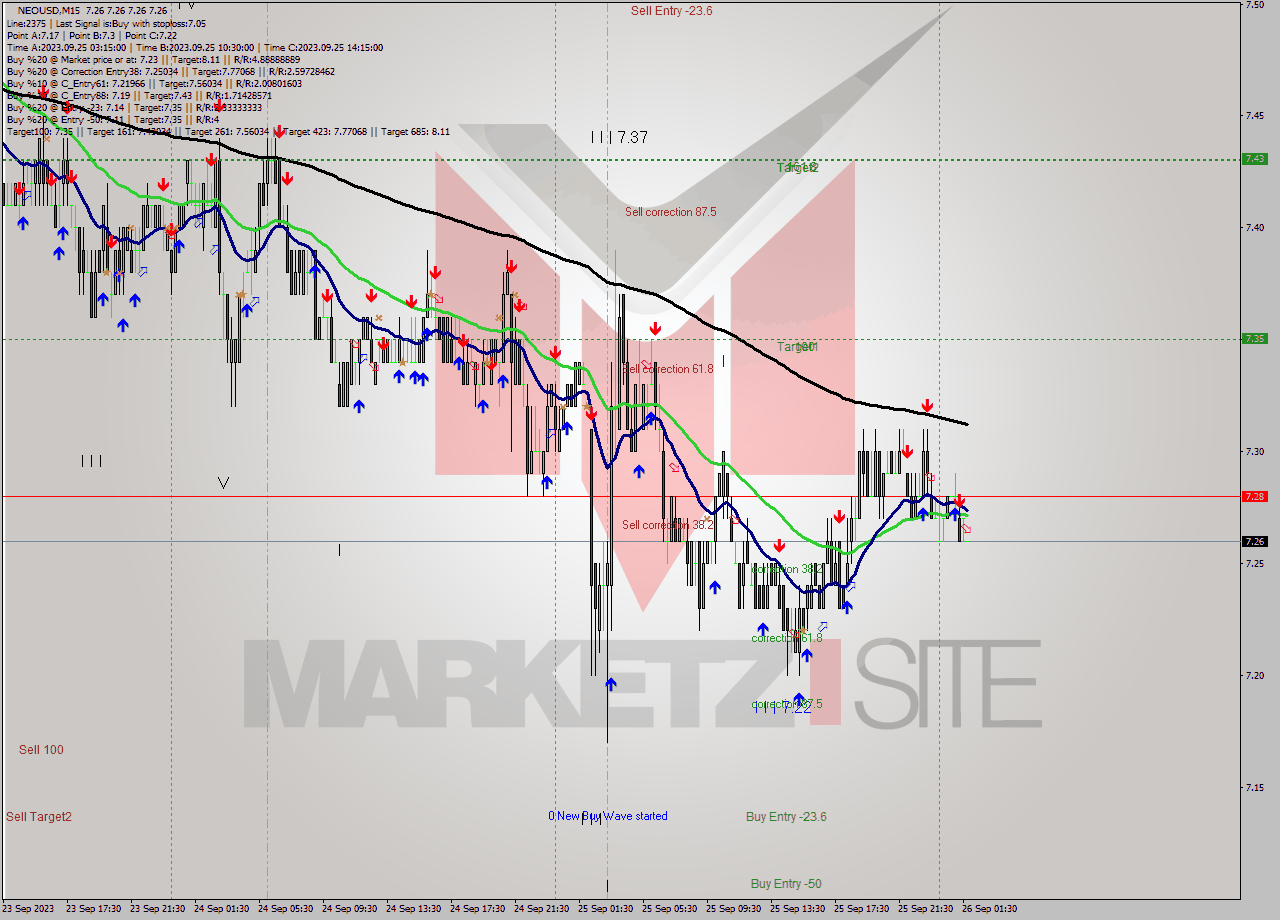Screen dimensions: 1280x920
Task: Click the 'Buy Entry -50' label
Action: 786,884
